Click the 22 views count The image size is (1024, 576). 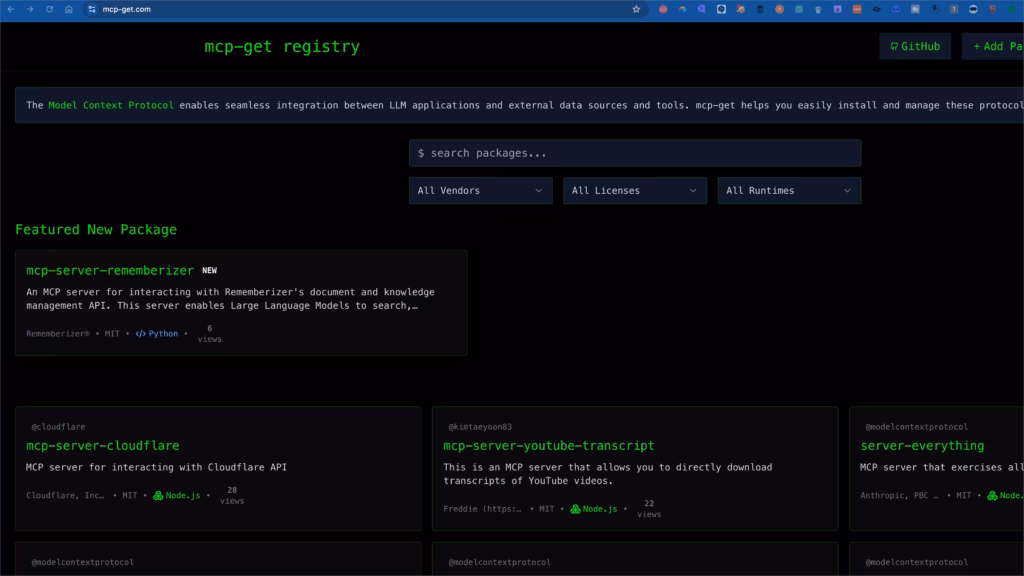click(x=649, y=509)
